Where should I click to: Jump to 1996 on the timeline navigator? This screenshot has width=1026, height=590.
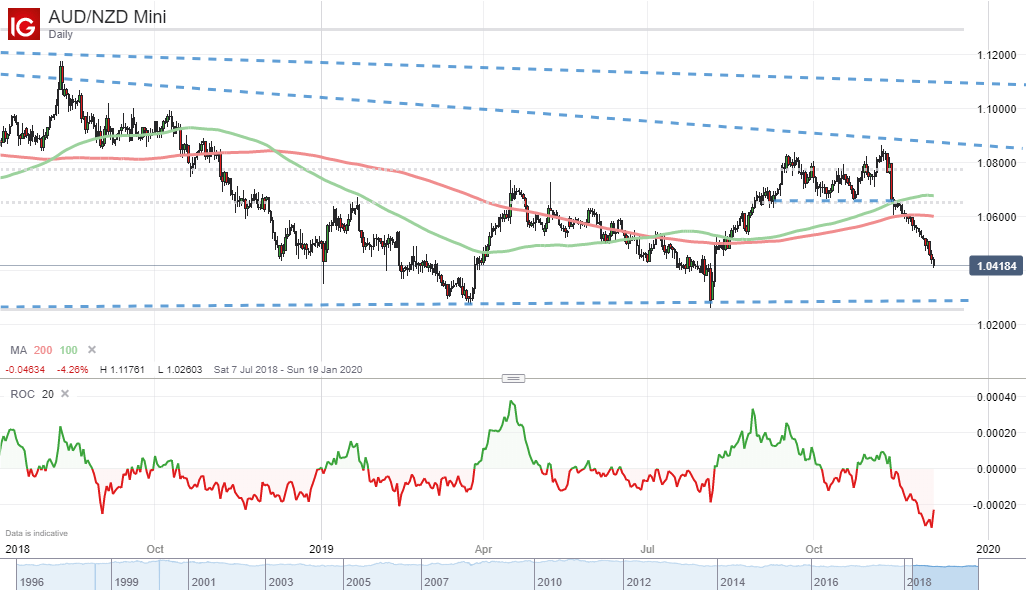[32, 581]
